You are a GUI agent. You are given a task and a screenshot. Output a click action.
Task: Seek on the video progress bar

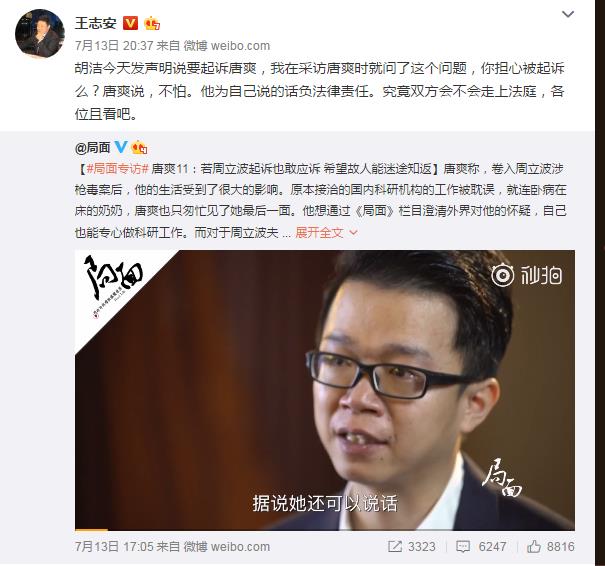324,529
